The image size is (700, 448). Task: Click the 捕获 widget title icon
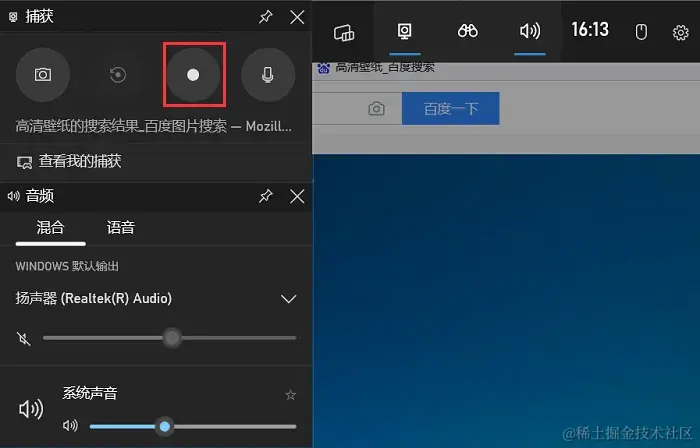click(x=13, y=17)
